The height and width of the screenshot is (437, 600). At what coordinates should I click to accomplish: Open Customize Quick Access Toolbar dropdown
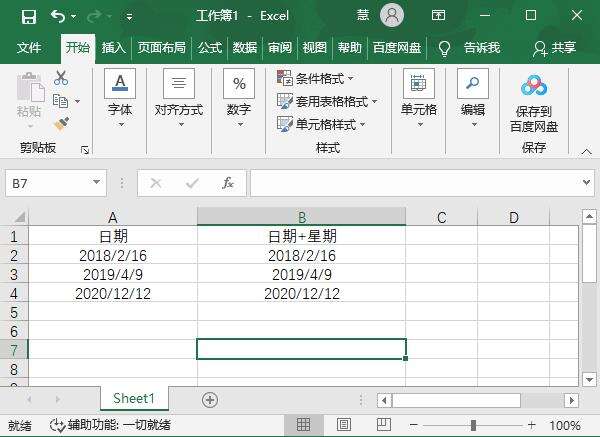(129, 17)
